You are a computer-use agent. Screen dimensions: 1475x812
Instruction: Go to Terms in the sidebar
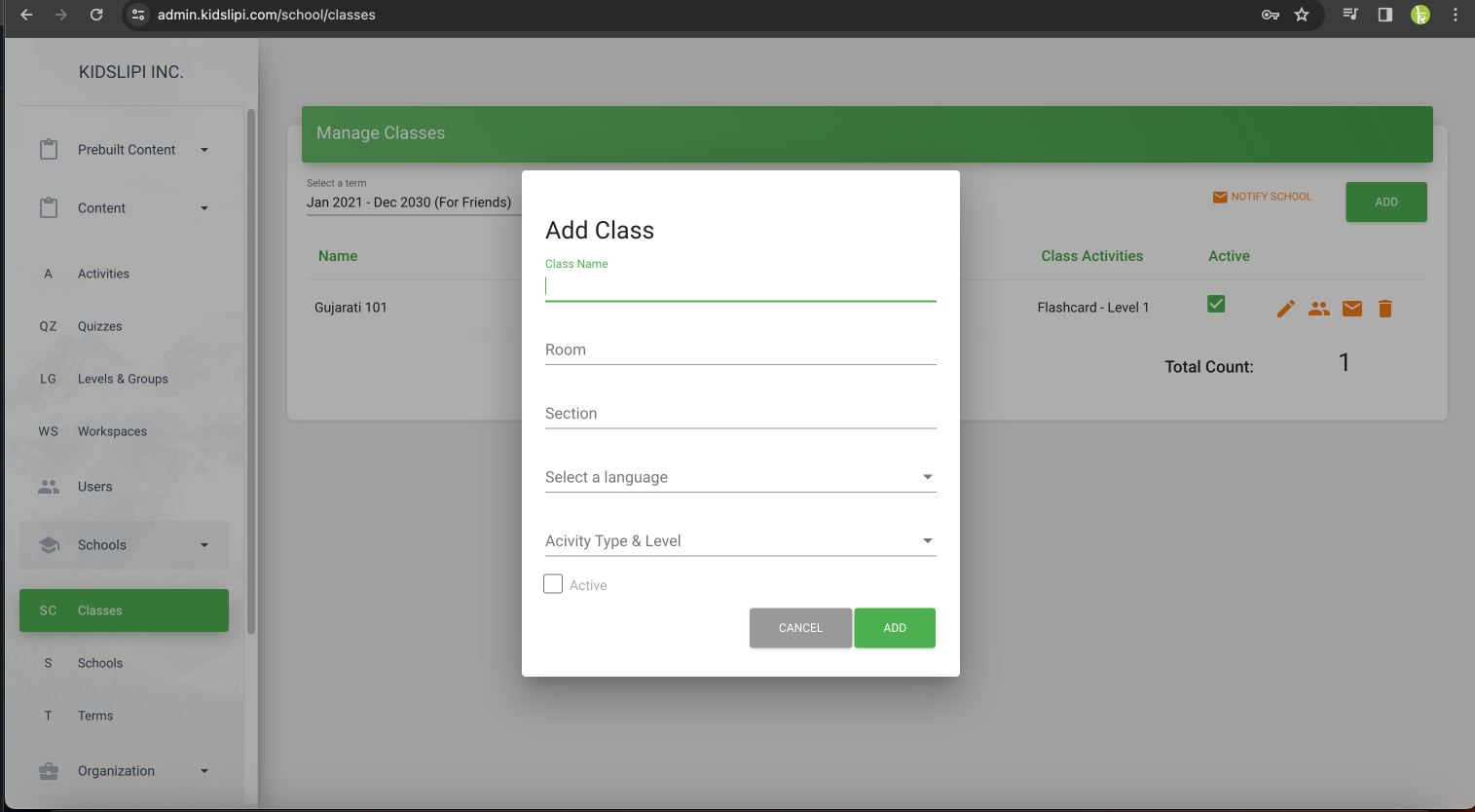95,716
